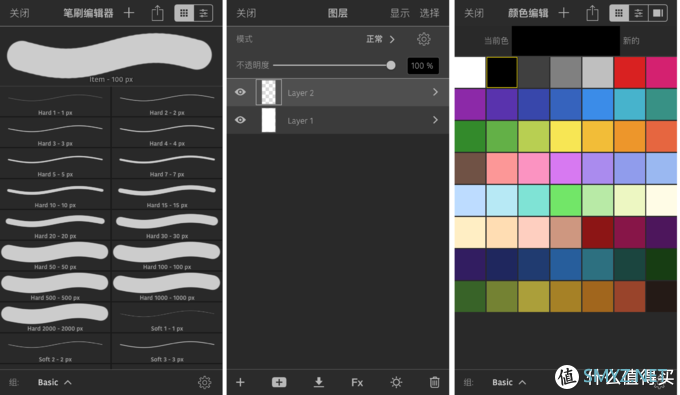This screenshot has width=680, height=395.
Task: Hide Layer 2 with eye icon
Action: [x=240, y=92]
